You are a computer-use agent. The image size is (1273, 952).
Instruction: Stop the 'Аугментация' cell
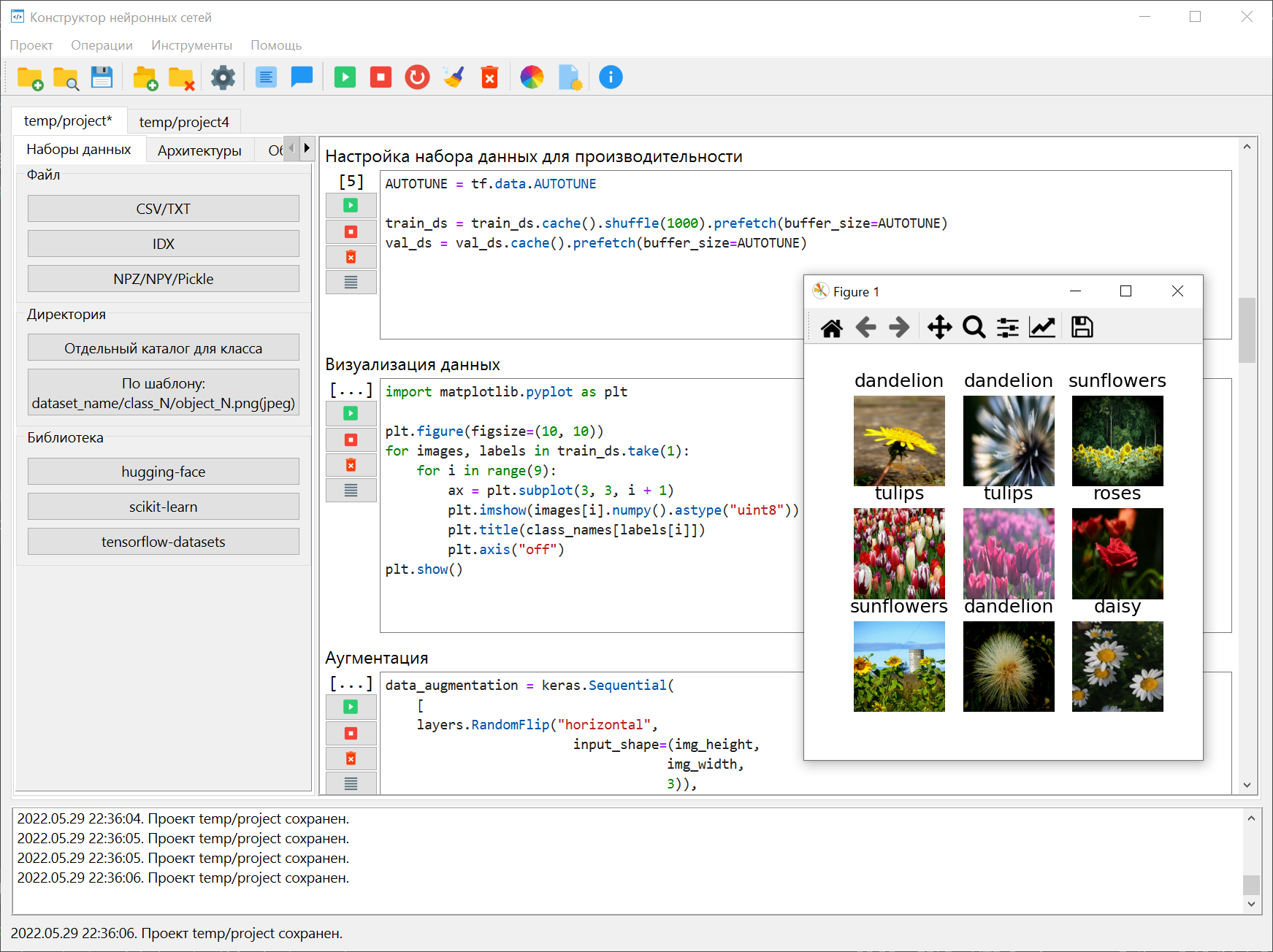coord(351,734)
